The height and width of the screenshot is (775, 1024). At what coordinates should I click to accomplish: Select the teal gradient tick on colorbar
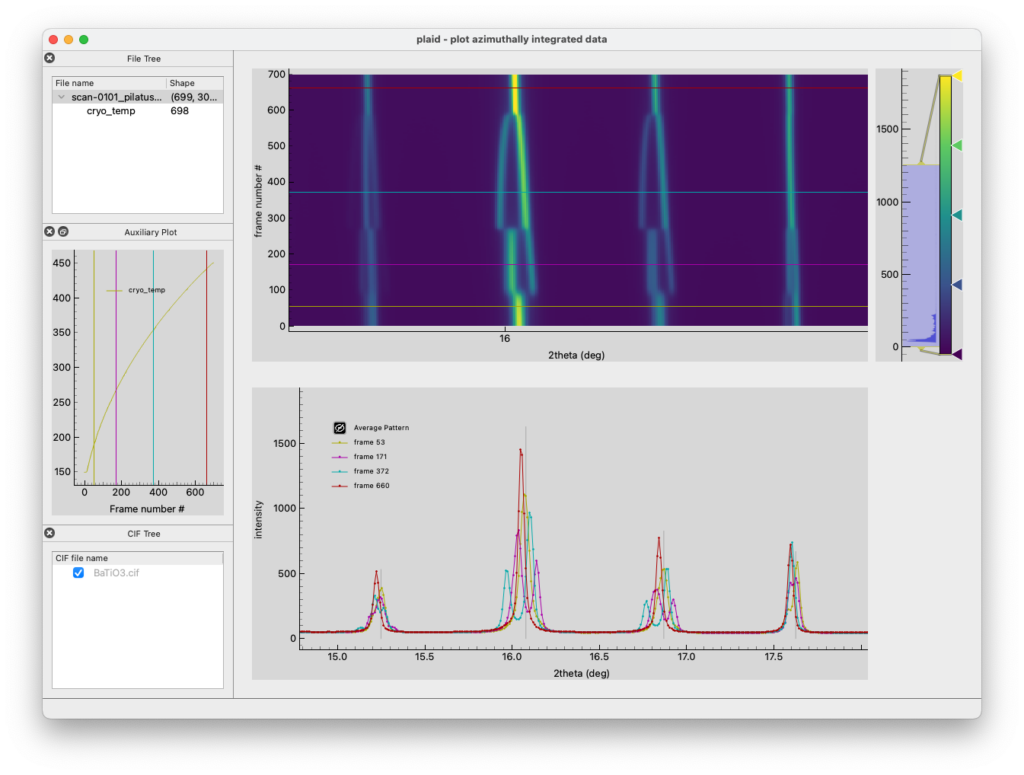957,215
